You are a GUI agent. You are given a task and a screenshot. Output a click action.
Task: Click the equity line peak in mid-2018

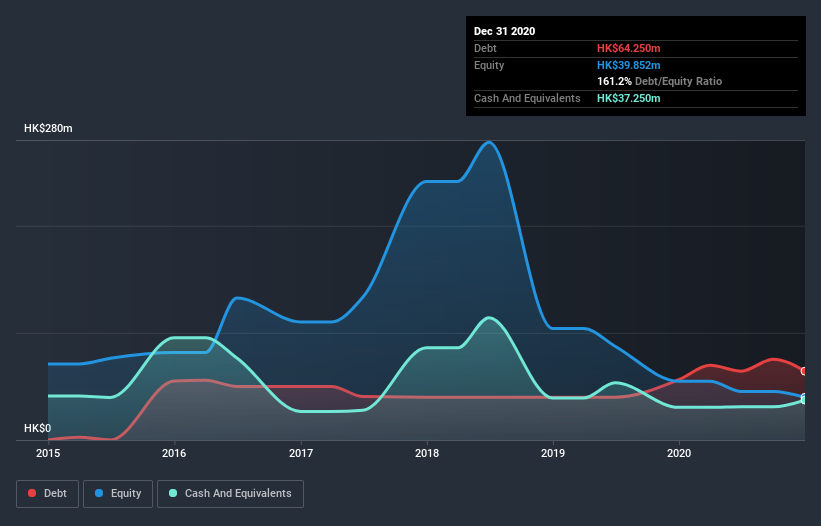point(489,142)
